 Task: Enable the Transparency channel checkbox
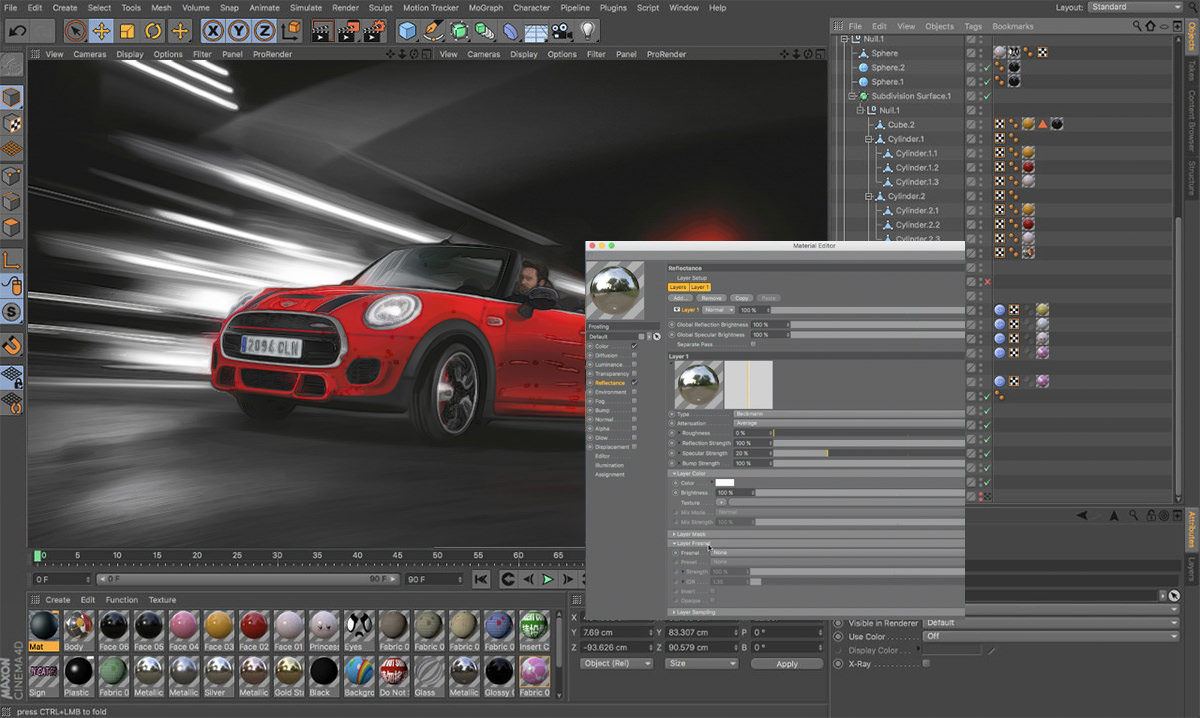pos(634,374)
